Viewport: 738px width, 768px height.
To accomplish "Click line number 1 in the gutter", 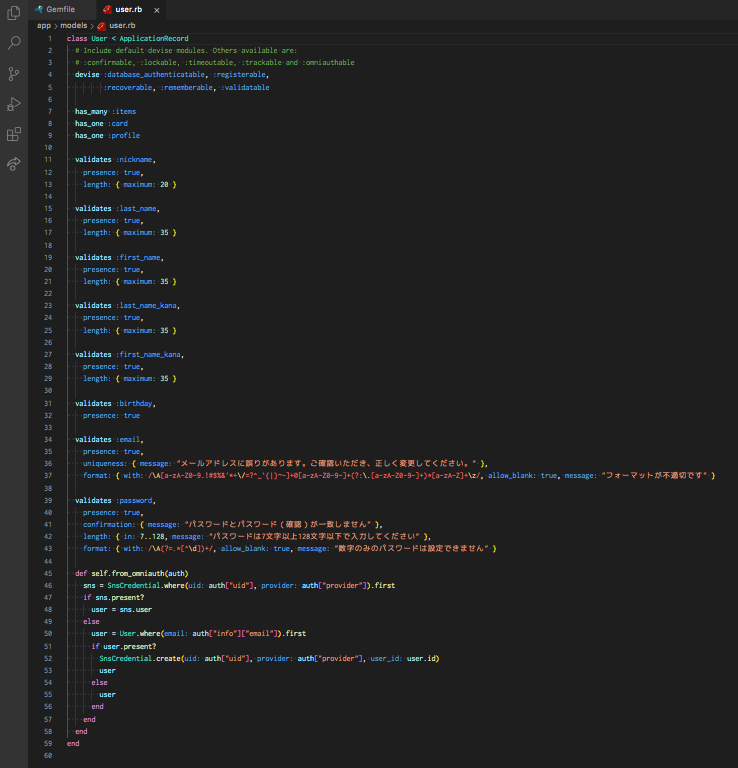I will (49, 38).
